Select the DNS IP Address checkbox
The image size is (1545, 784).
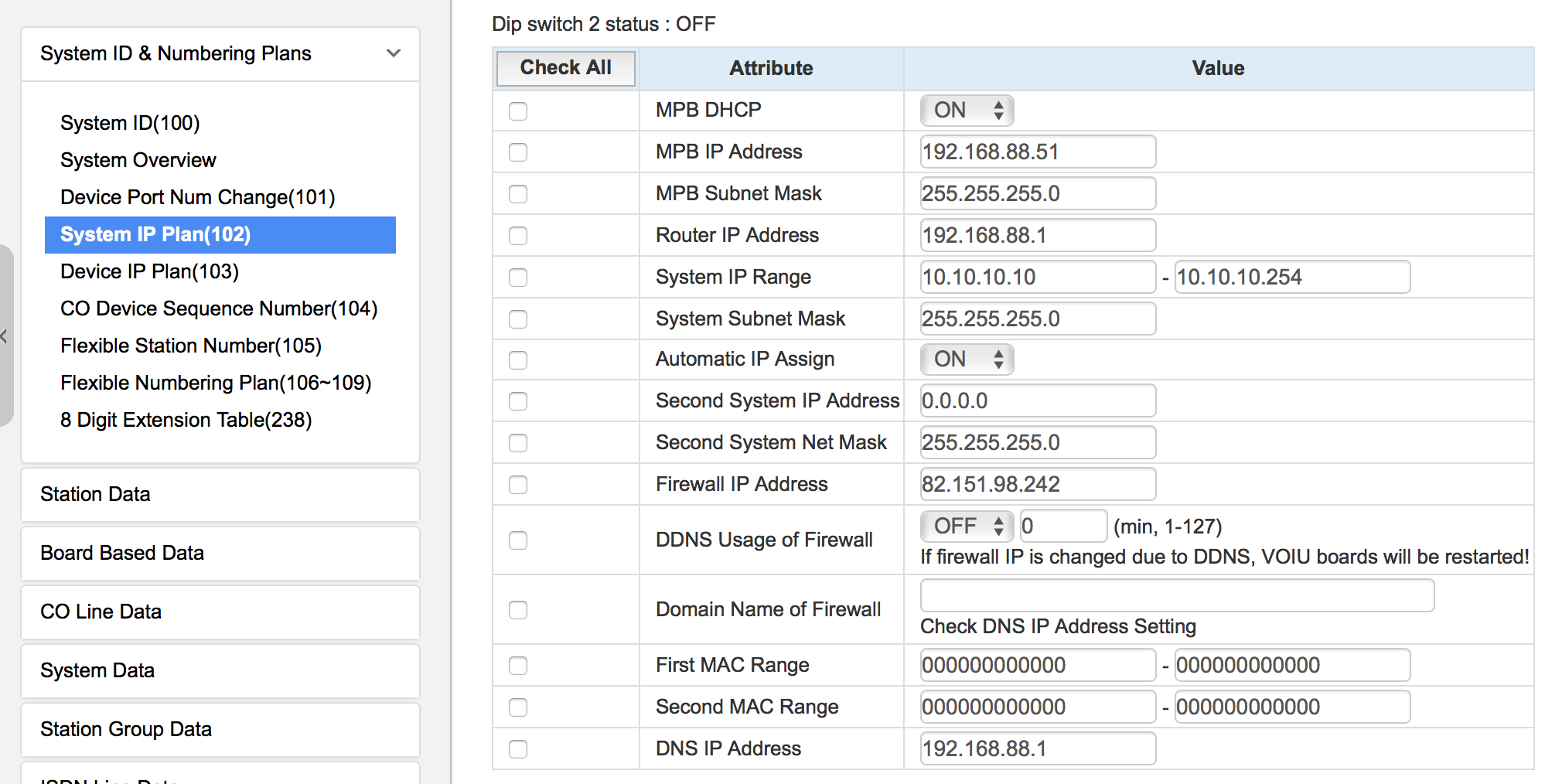518,749
